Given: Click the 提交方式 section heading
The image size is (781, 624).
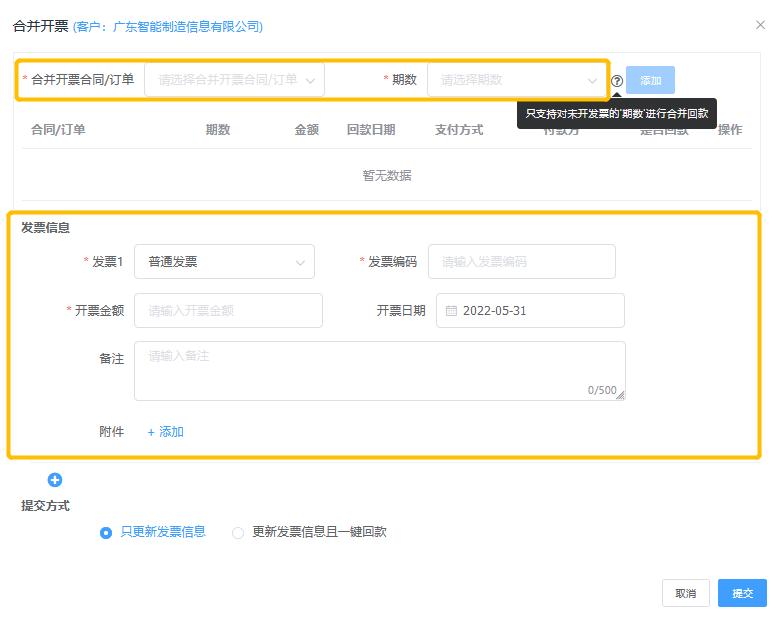Looking at the screenshot, I should coord(45,505).
